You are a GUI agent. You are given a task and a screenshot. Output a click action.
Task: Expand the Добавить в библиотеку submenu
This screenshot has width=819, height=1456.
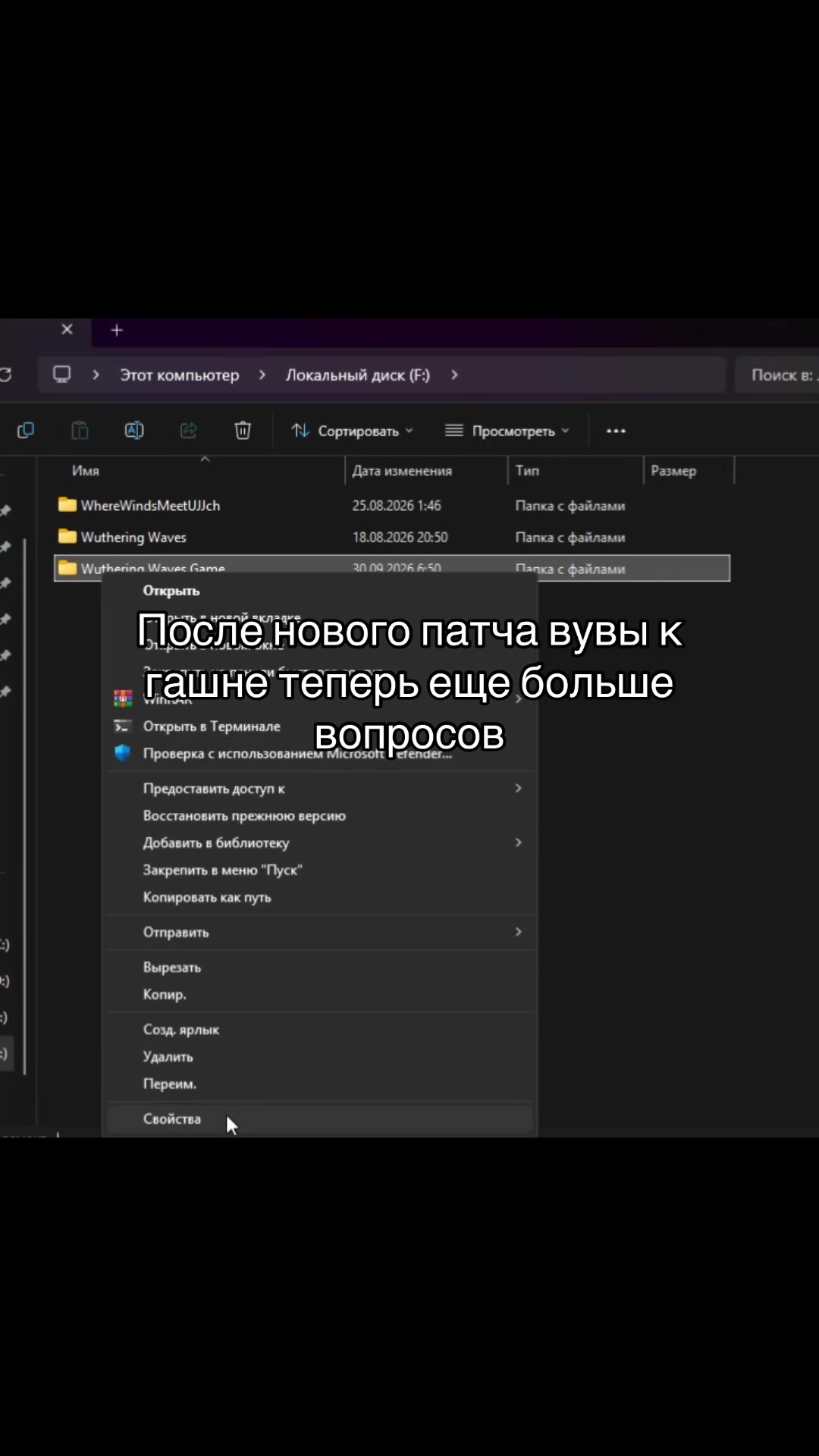pyautogui.click(x=320, y=843)
